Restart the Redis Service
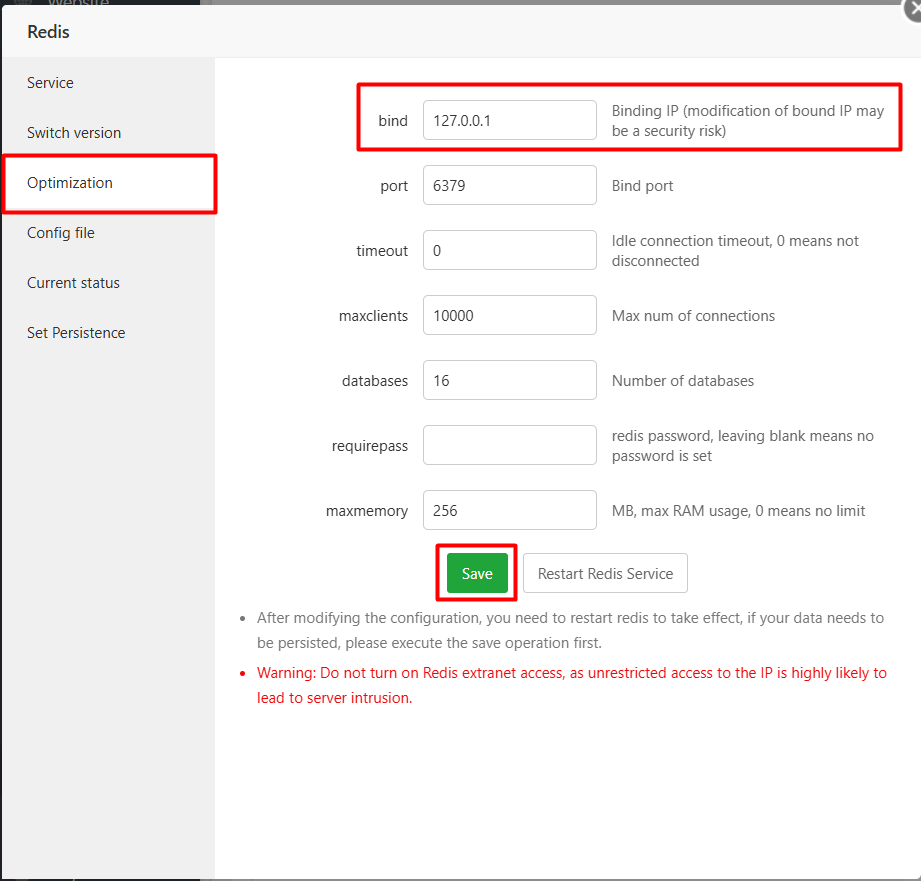The height and width of the screenshot is (881, 921). pos(604,573)
